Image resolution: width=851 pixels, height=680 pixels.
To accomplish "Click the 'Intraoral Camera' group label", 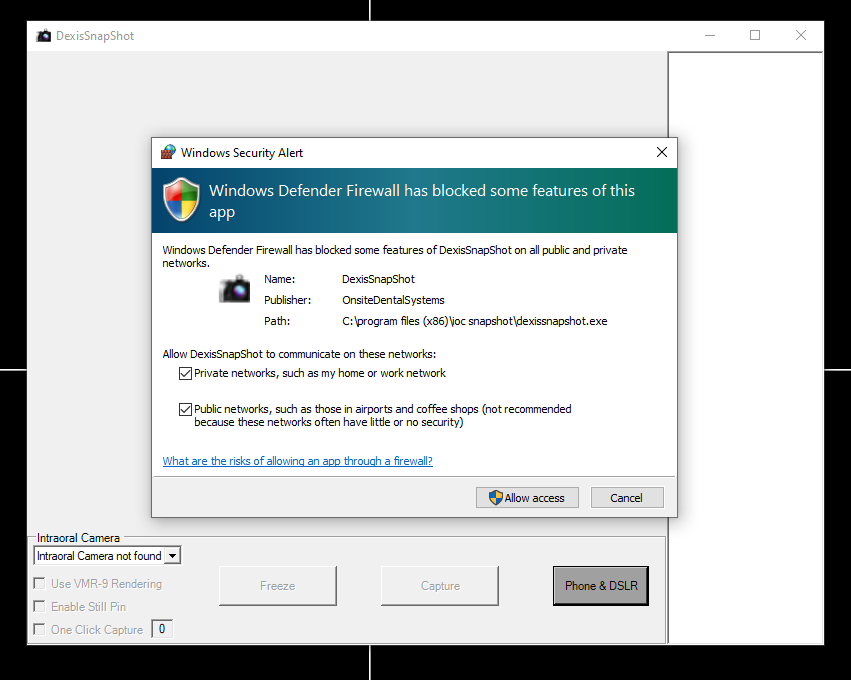I will tap(78, 538).
